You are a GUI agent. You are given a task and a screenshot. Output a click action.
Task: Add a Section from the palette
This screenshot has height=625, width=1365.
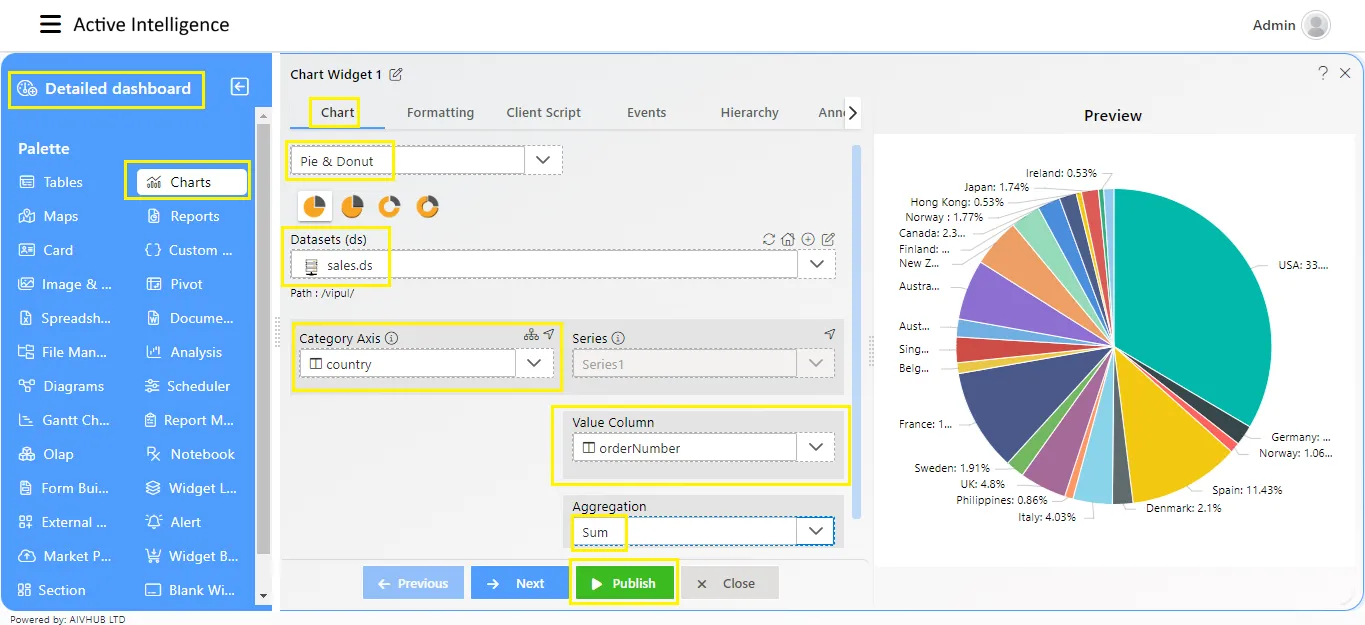pyautogui.click(x=52, y=590)
